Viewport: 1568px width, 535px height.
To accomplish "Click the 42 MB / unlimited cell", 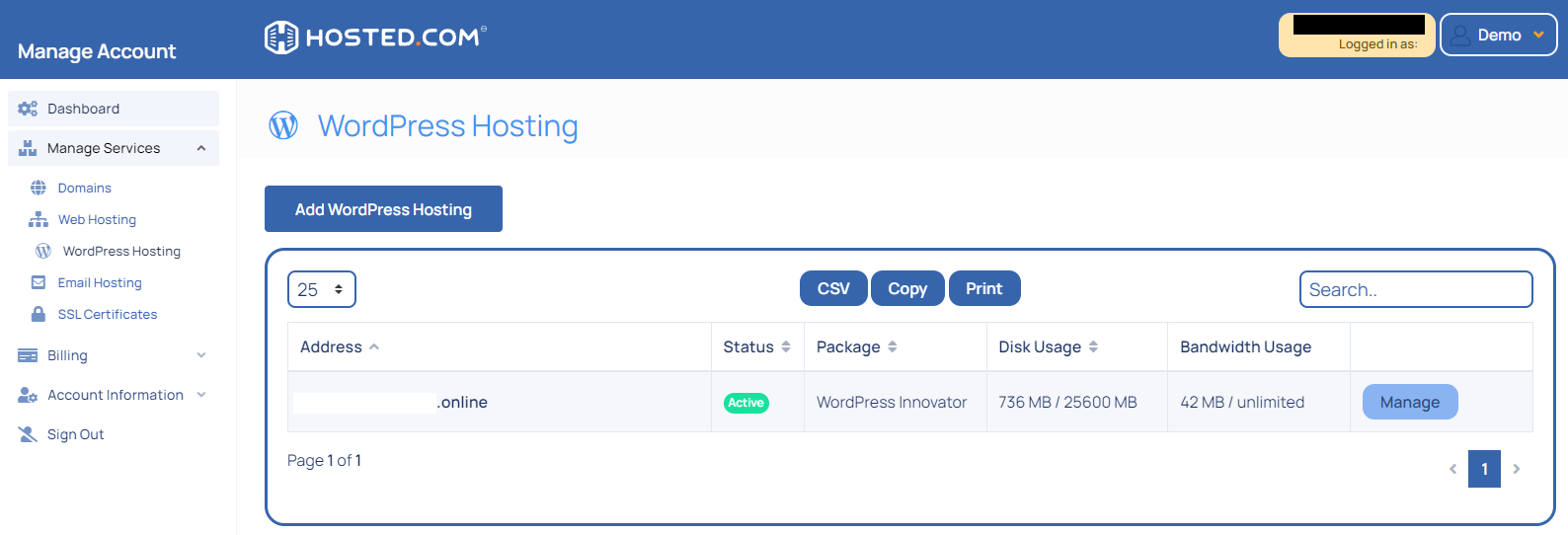I will pyautogui.click(x=1259, y=402).
